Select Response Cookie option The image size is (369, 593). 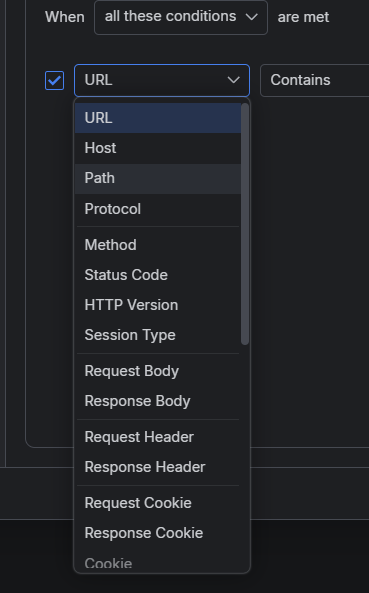point(158,533)
